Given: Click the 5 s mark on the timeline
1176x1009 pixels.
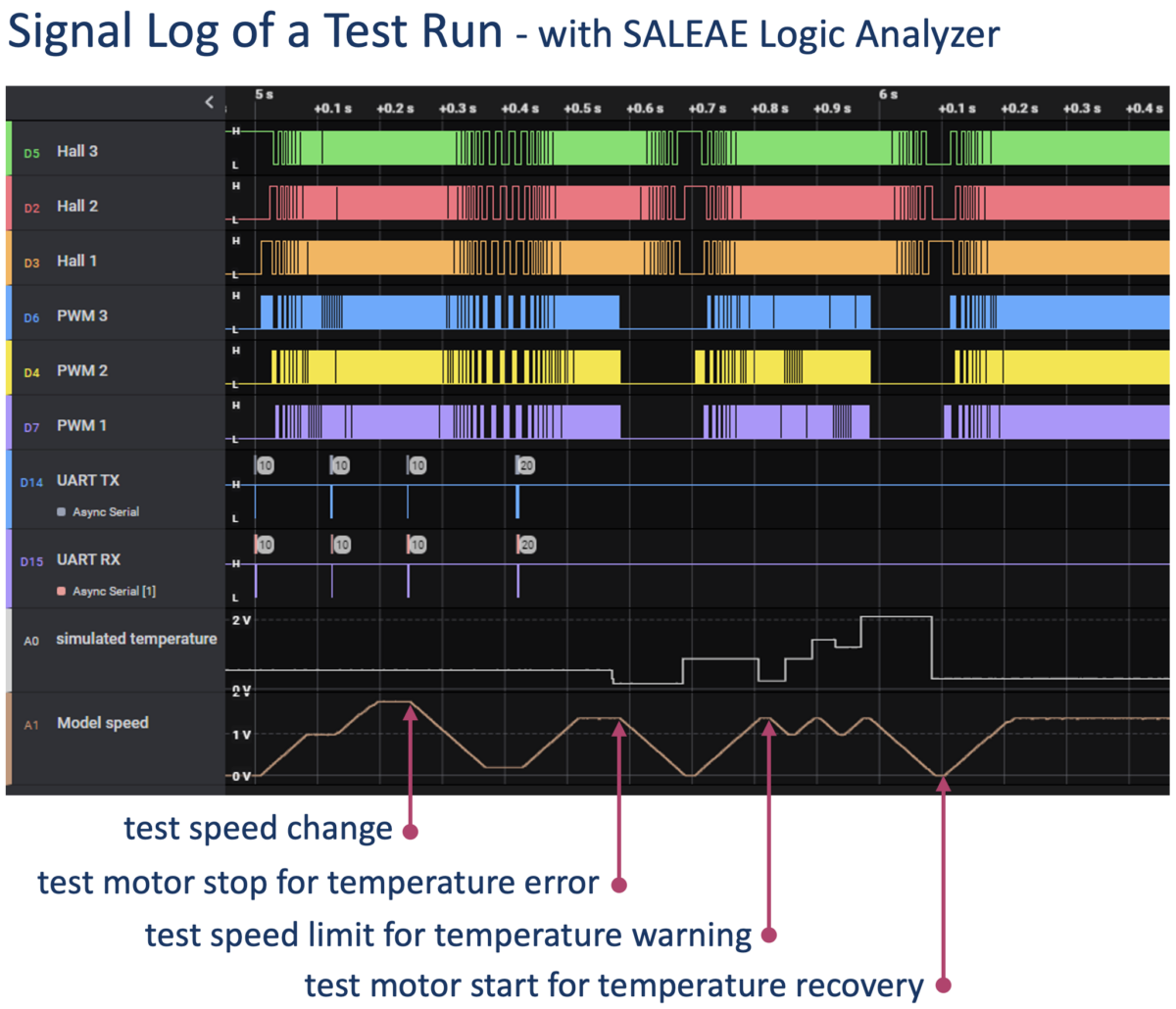Looking at the screenshot, I should click(x=264, y=94).
